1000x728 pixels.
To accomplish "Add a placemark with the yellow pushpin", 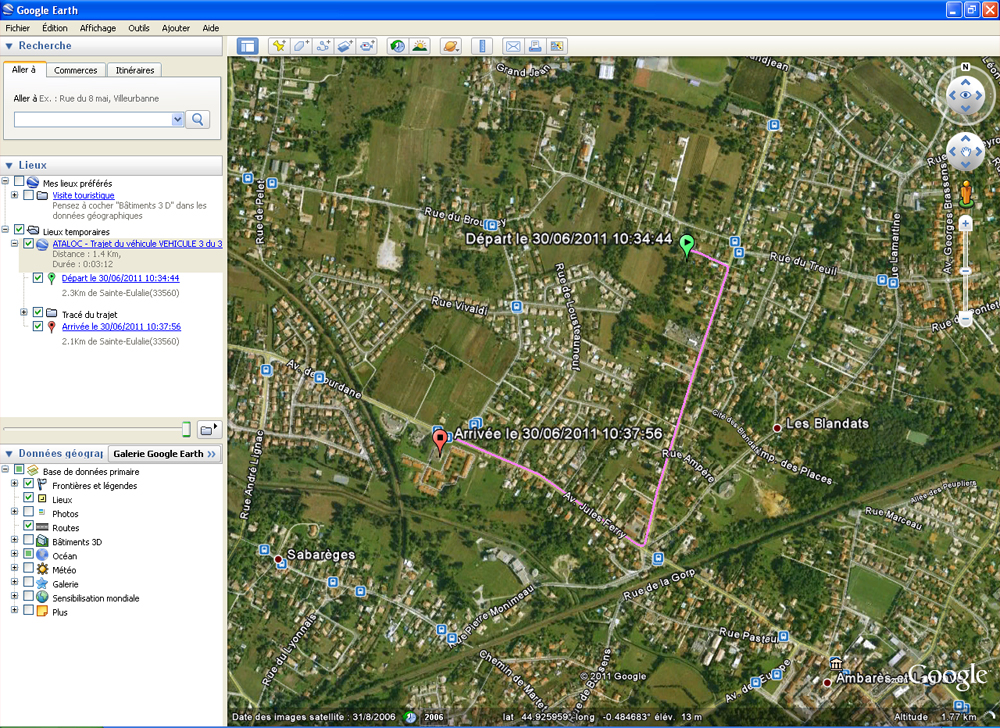I will (x=279, y=46).
